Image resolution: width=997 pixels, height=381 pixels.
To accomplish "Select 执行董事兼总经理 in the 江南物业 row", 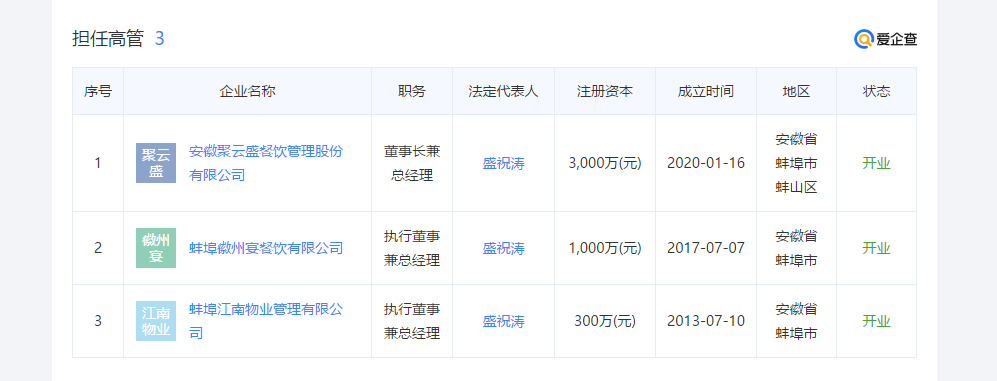I will pyautogui.click(x=412, y=321).
